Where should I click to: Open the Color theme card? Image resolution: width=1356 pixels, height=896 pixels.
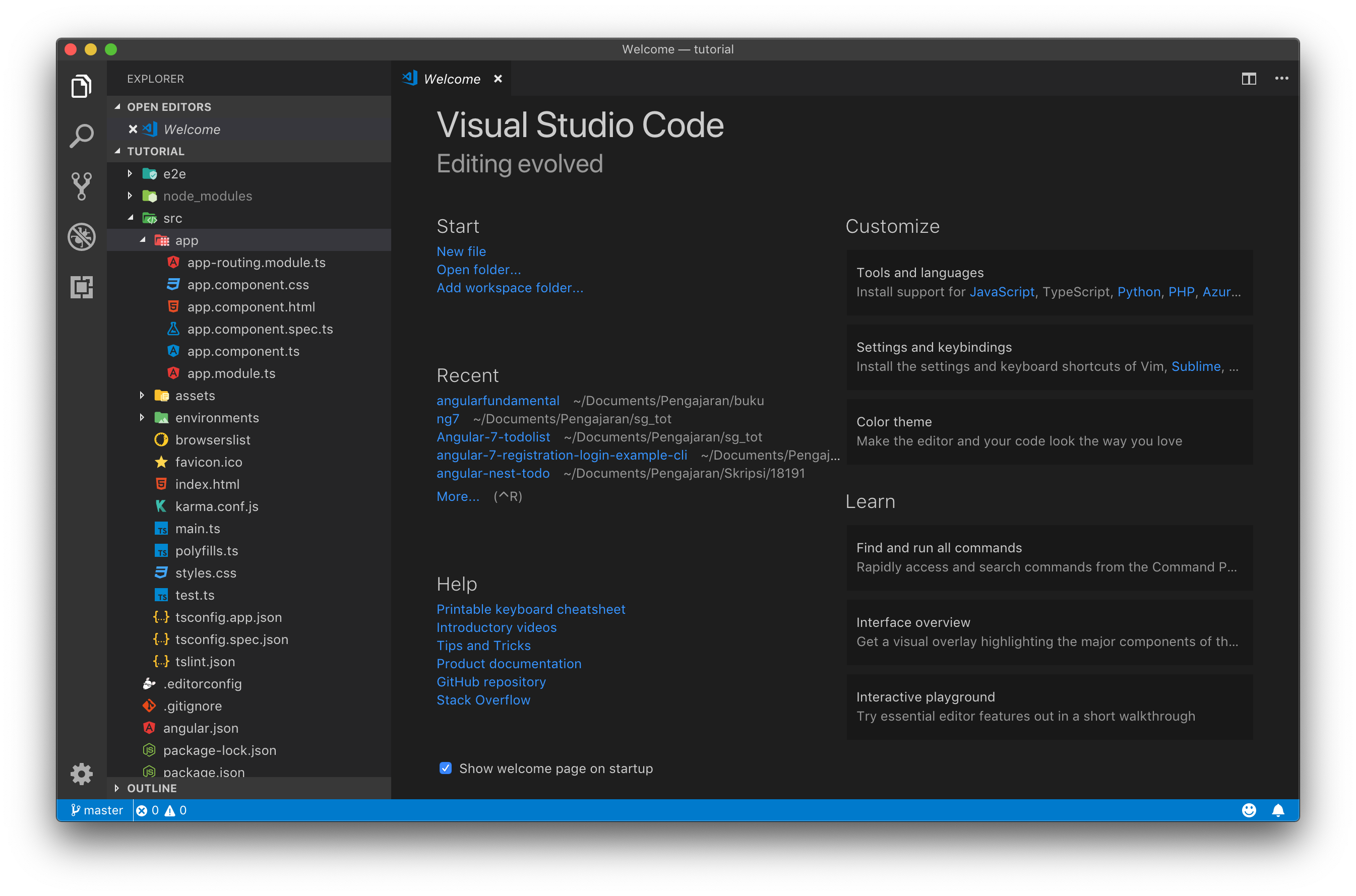[1049, 431]
